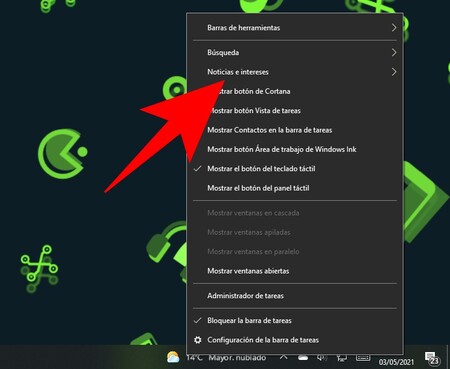Image resolution: width=450 pixels, height=369 pixels.
Task: Open the touch keyboard tray icon
Action: point(363,358)
